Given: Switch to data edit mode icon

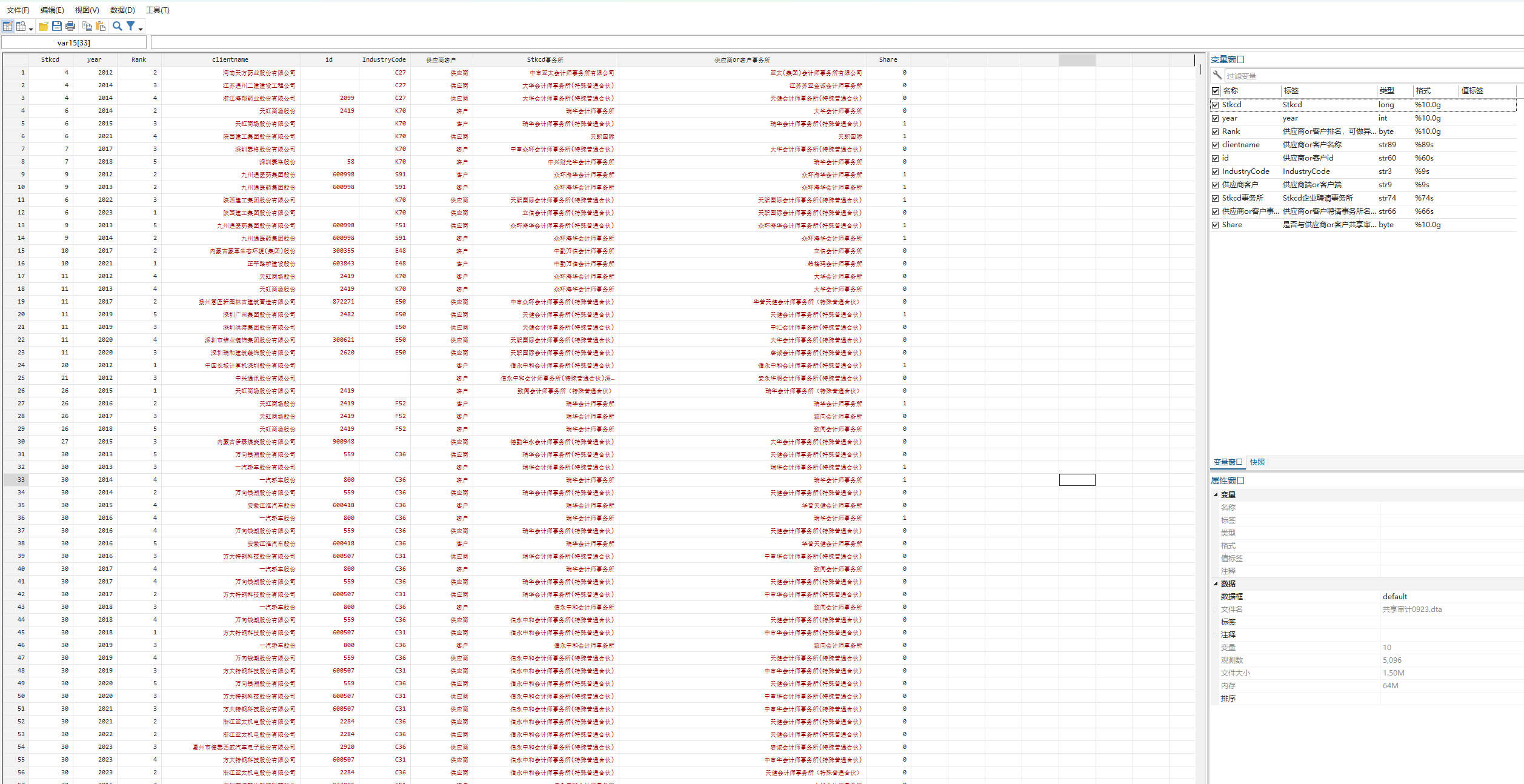Looking at the screenshot, I should 7,26.
